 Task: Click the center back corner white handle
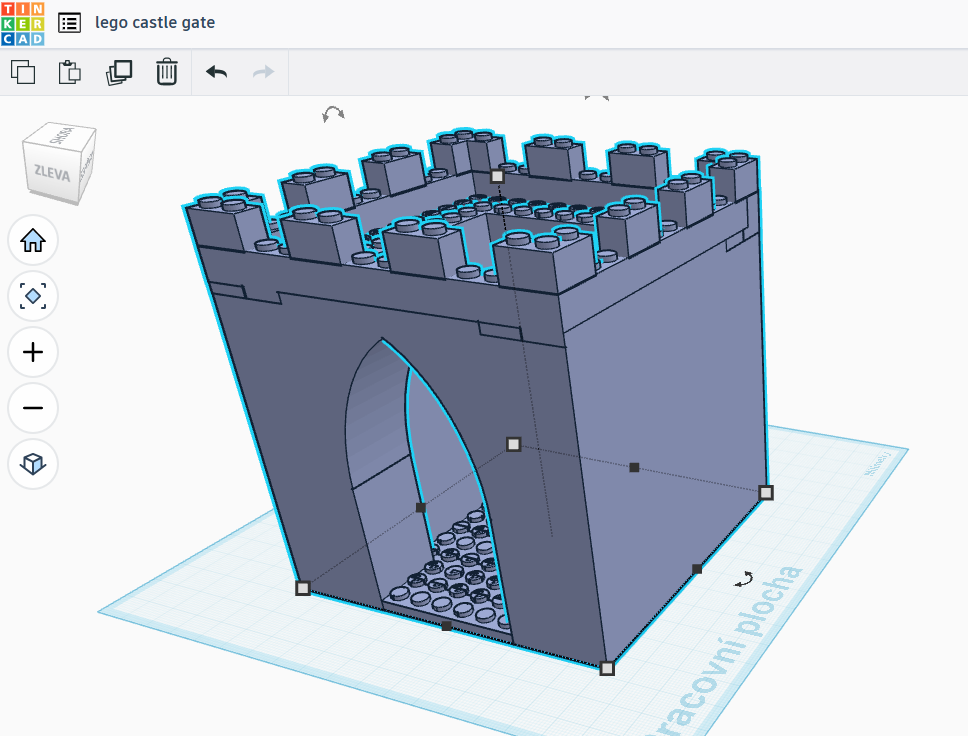pyautogui.click(x=514, y=444)
